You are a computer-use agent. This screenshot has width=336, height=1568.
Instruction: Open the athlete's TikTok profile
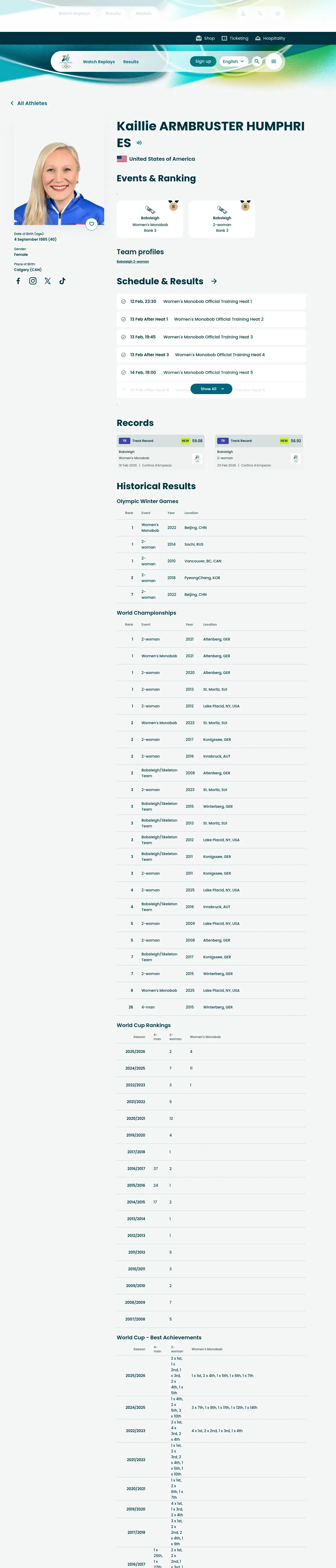click(x=62, y=281)
